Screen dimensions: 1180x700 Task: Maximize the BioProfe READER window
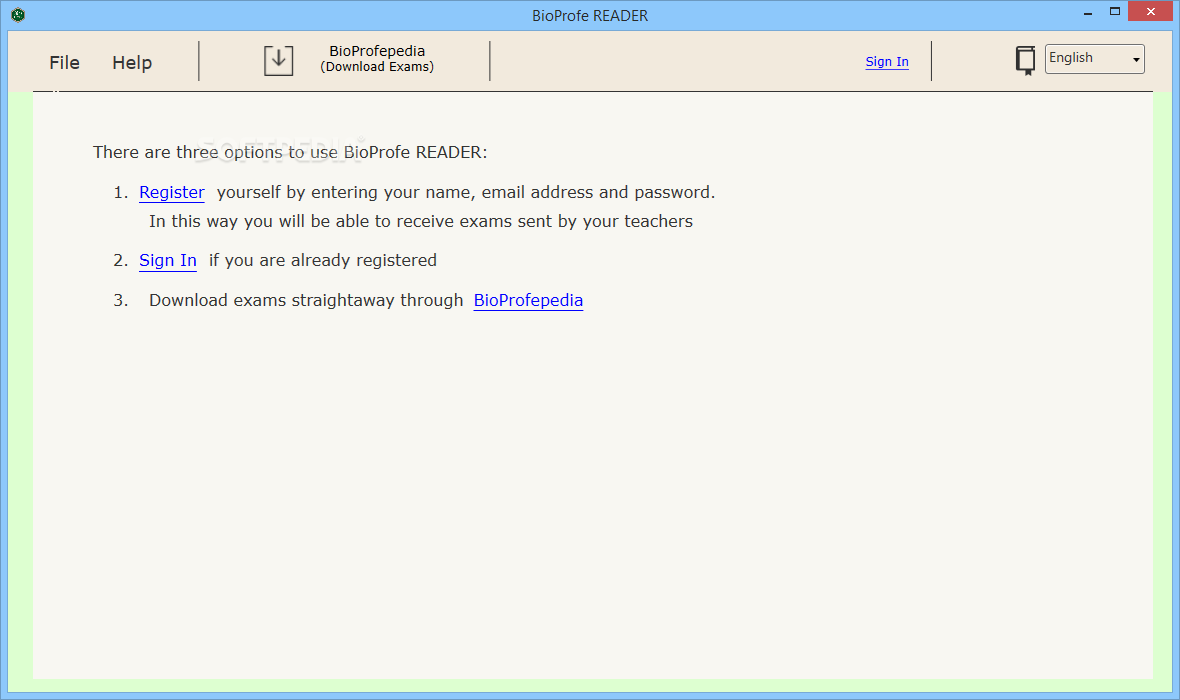(1115, 11)
